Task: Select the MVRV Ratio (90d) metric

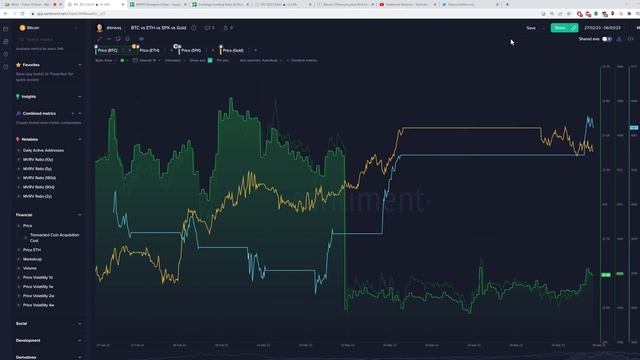Action: coord(38,187)
